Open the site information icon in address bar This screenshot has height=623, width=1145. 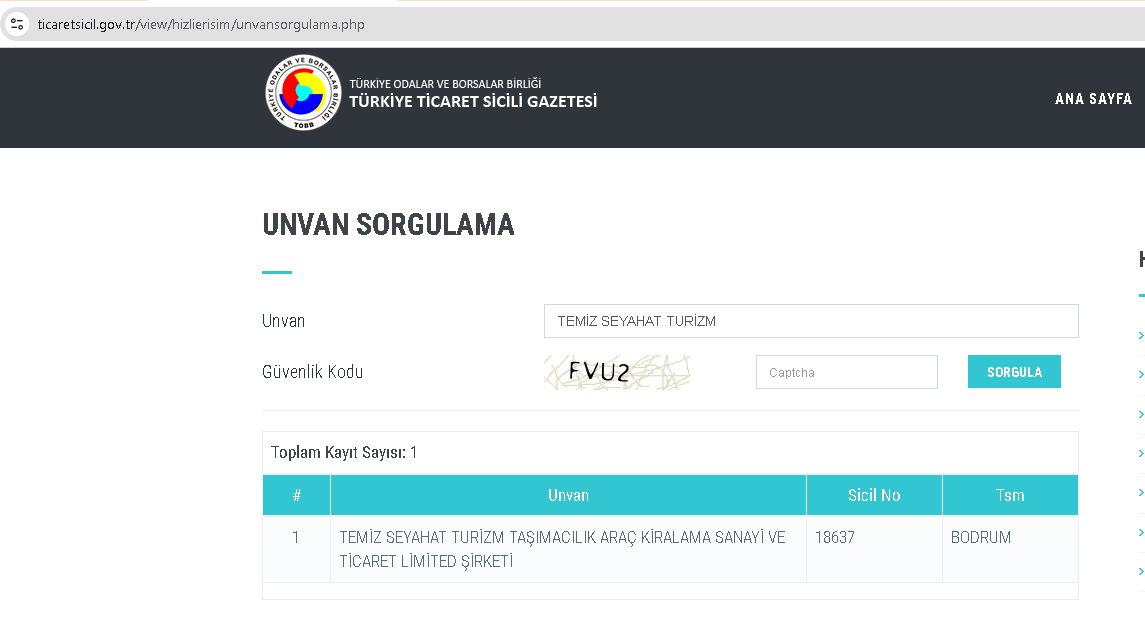click(x=18, y=24)
